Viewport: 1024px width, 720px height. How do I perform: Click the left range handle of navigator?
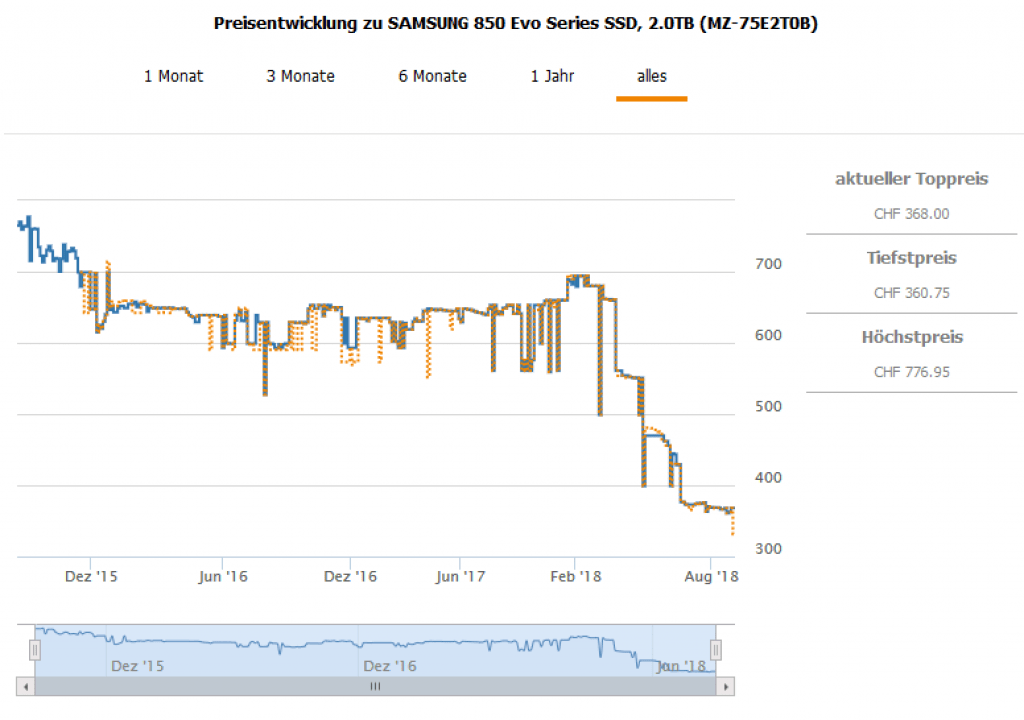(34, 650)
